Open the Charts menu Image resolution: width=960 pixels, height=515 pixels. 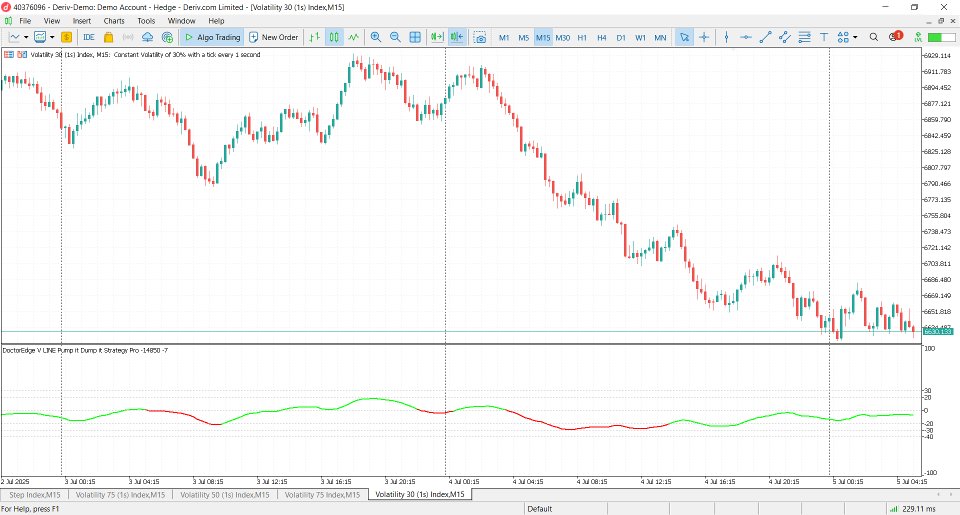click(x=114, y=21)
